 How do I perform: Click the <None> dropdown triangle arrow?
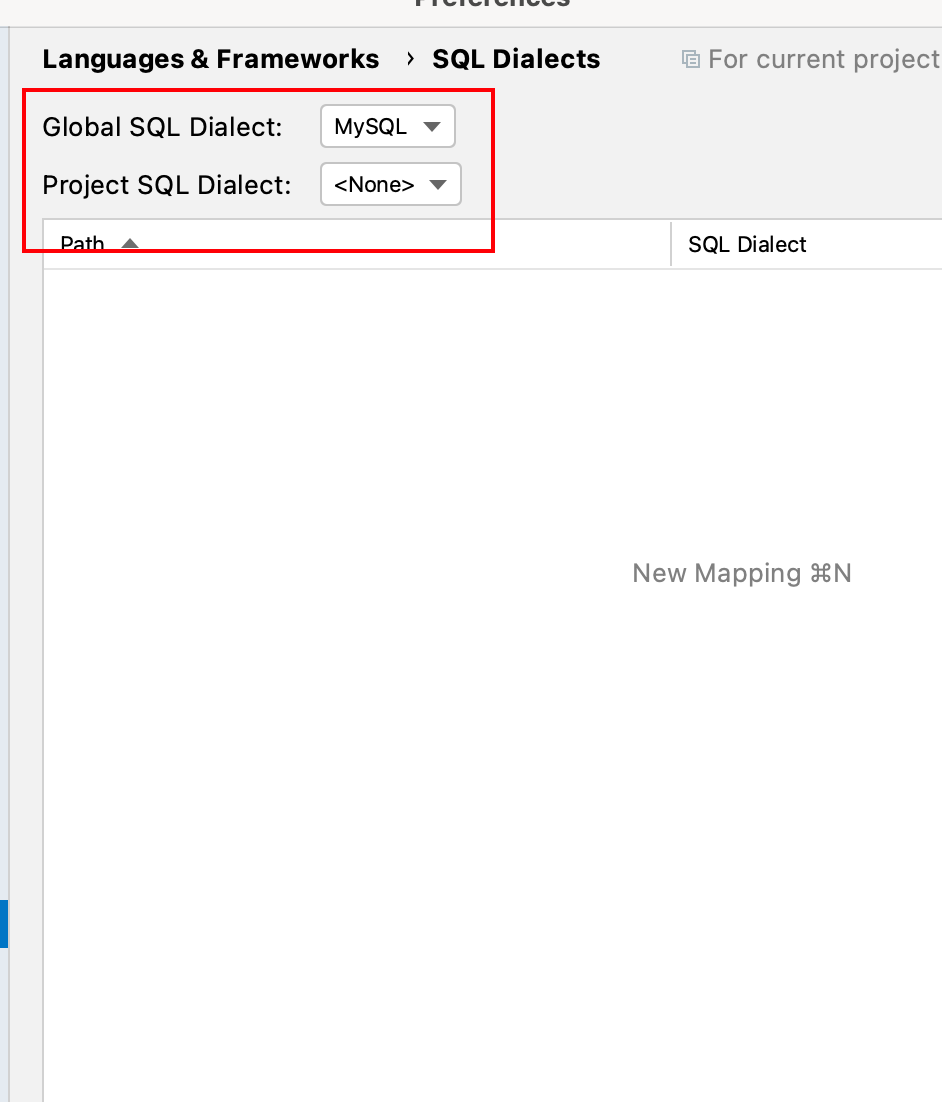click(438, 184)
